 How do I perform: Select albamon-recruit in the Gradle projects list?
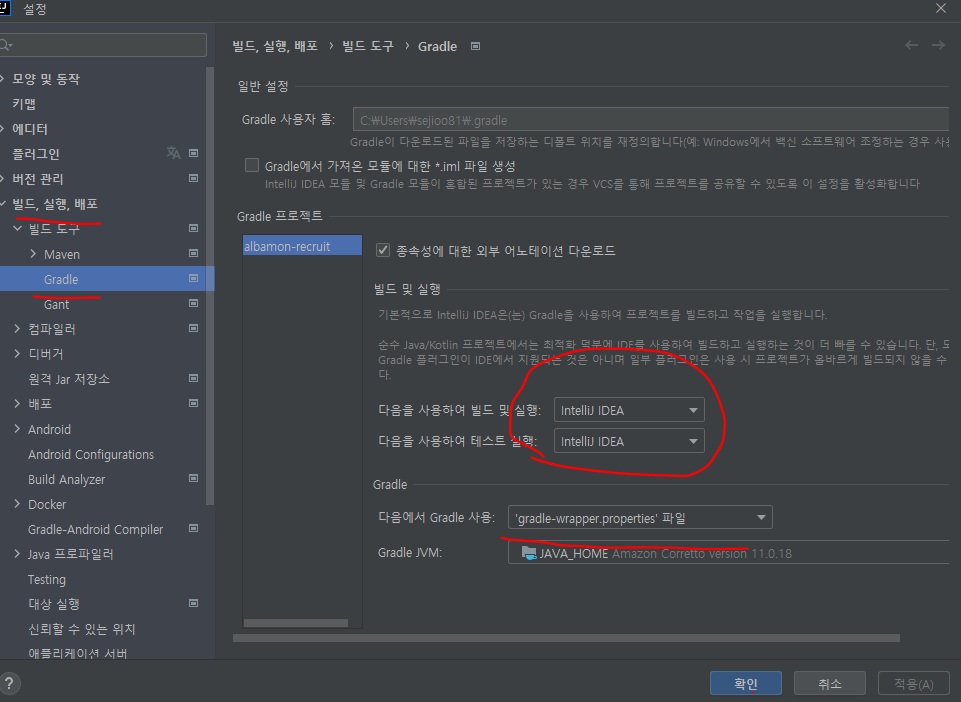(x=302, y=246)
